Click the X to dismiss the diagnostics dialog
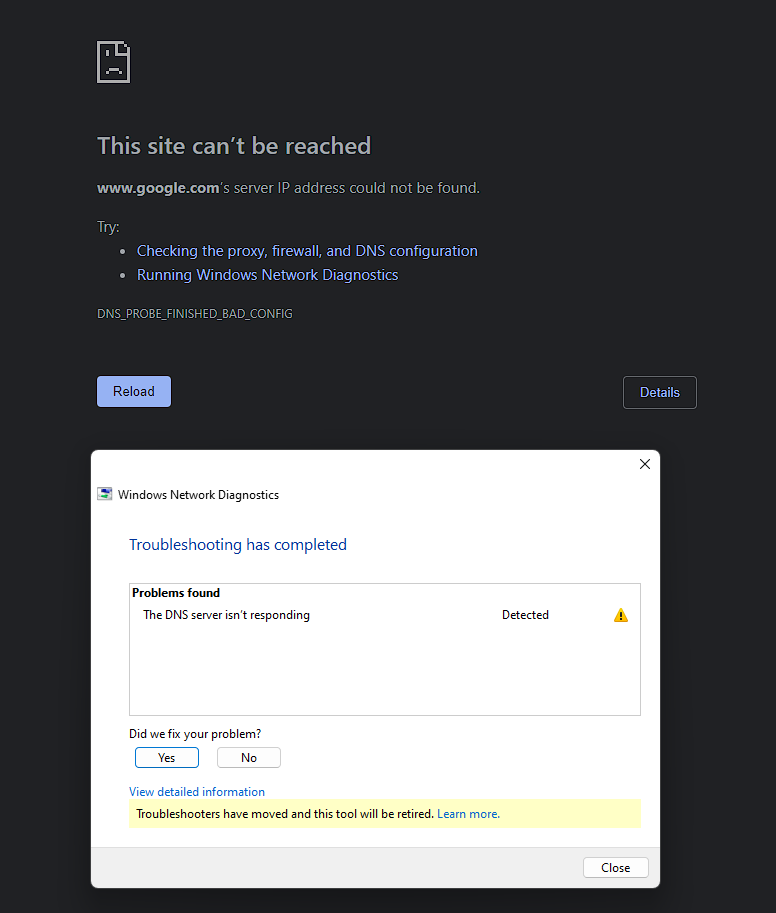 (x=644, y=464)
